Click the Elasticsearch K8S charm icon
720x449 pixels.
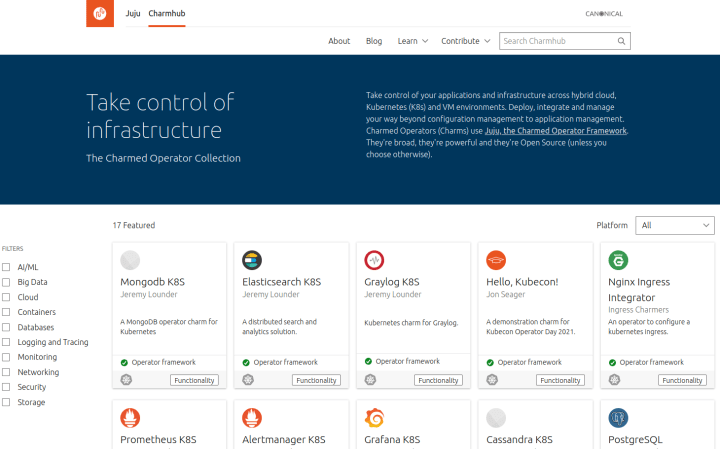[x=252, y=260]
